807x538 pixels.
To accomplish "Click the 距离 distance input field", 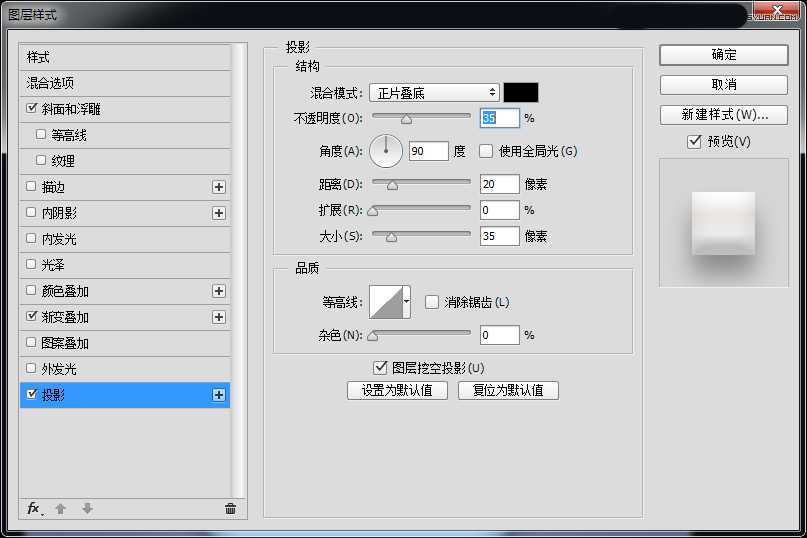I will (499, 184).
